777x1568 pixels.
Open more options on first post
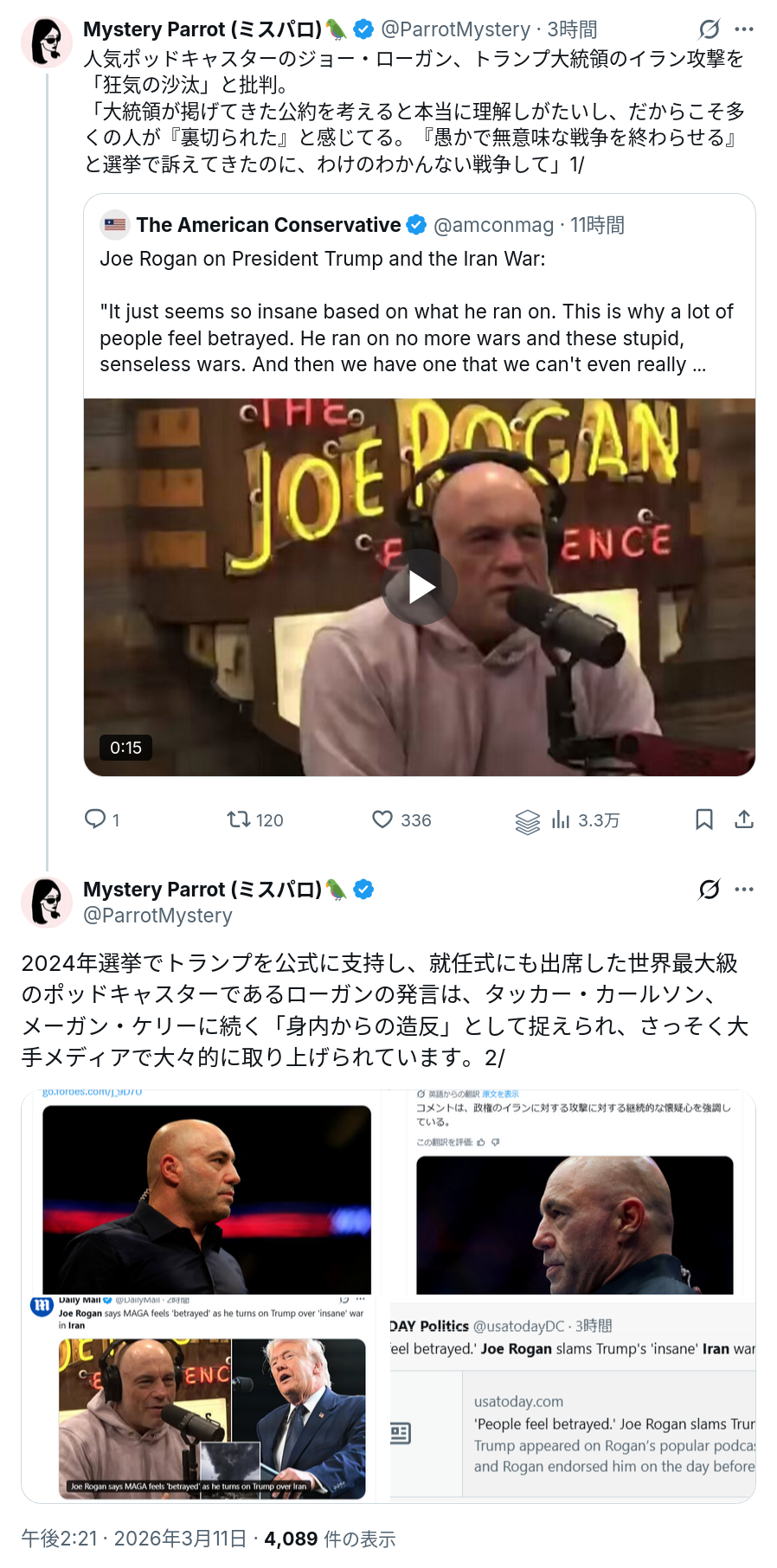point(744,29)
